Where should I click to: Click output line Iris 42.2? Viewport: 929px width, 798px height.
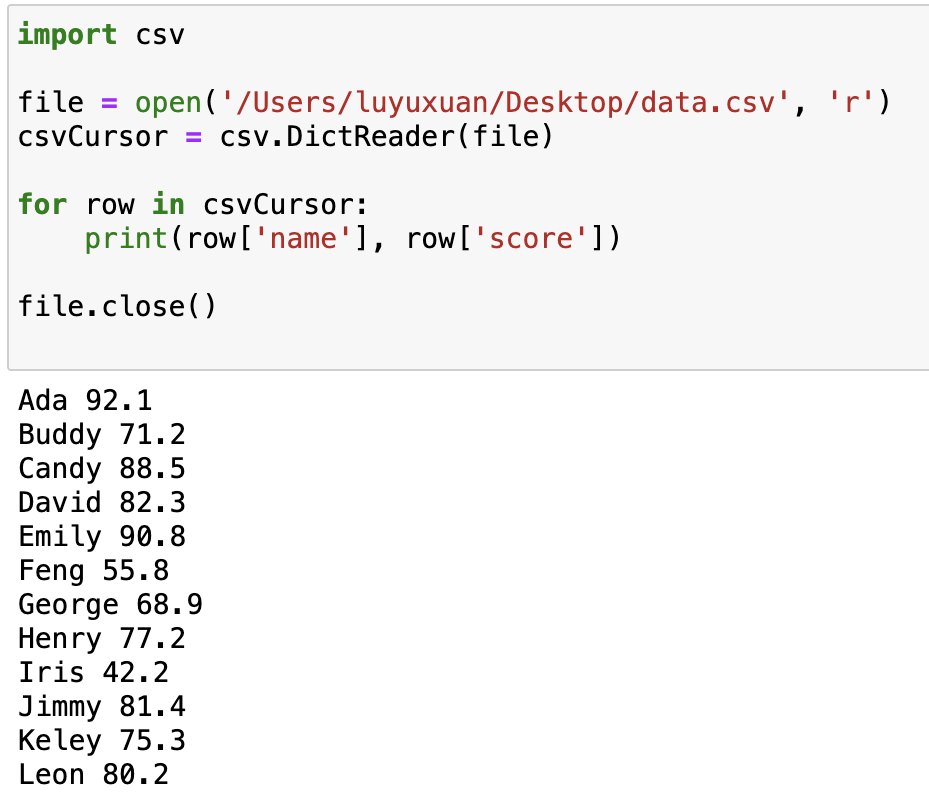[x=94, y=673]
